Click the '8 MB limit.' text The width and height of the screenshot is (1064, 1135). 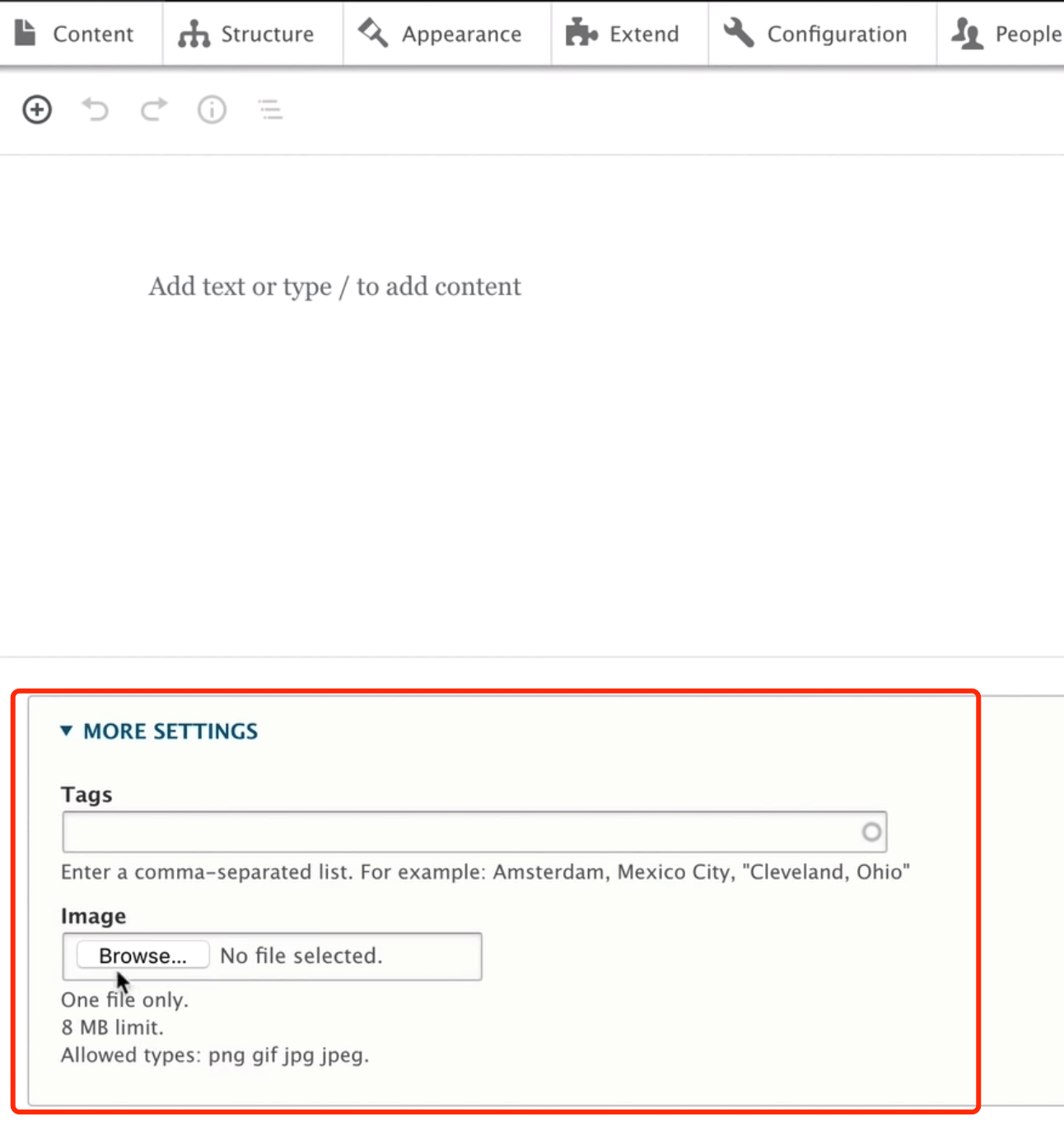113,1027
